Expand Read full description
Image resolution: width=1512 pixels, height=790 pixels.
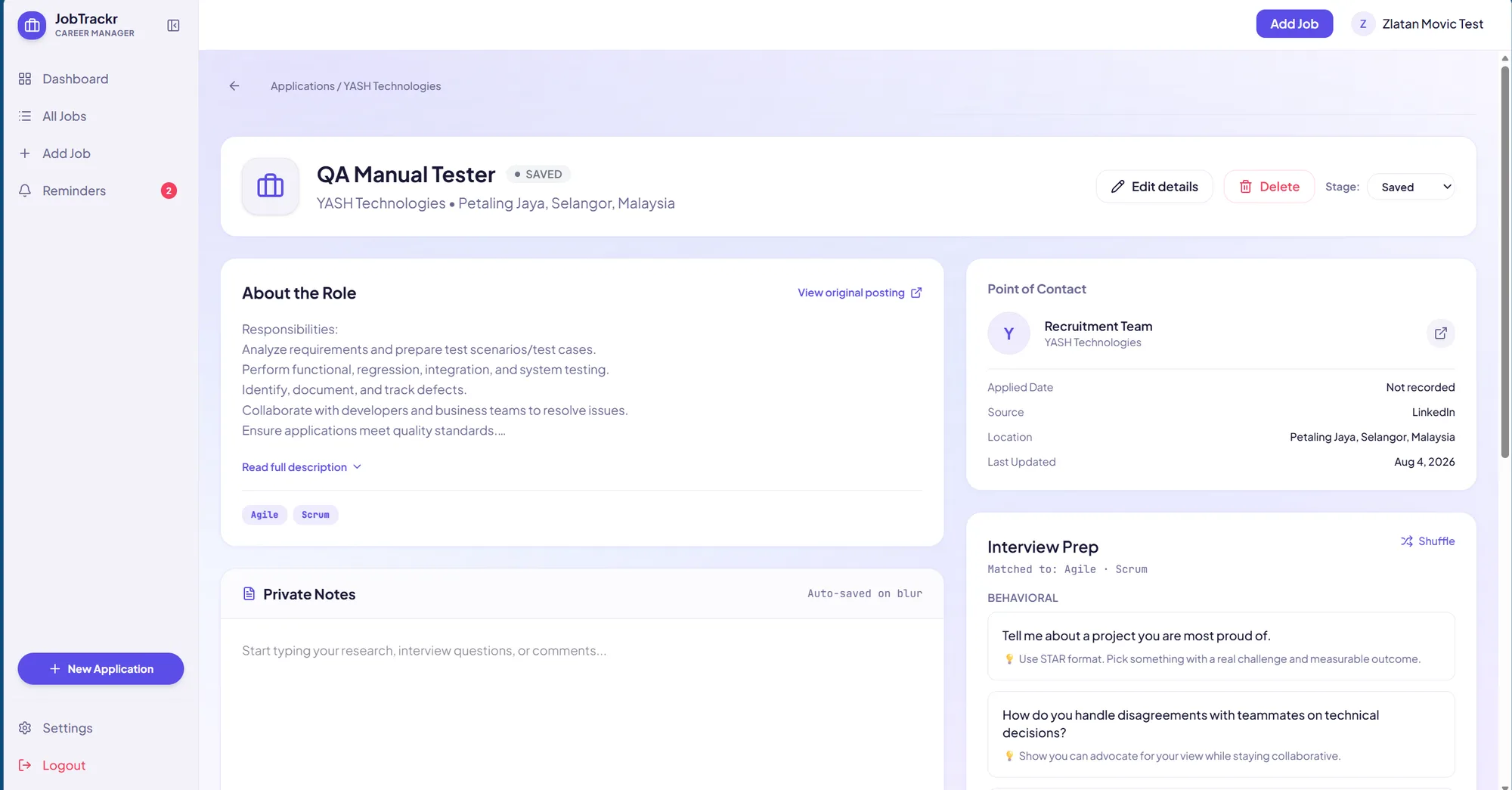pyautogui.click(x=302, y=467)
